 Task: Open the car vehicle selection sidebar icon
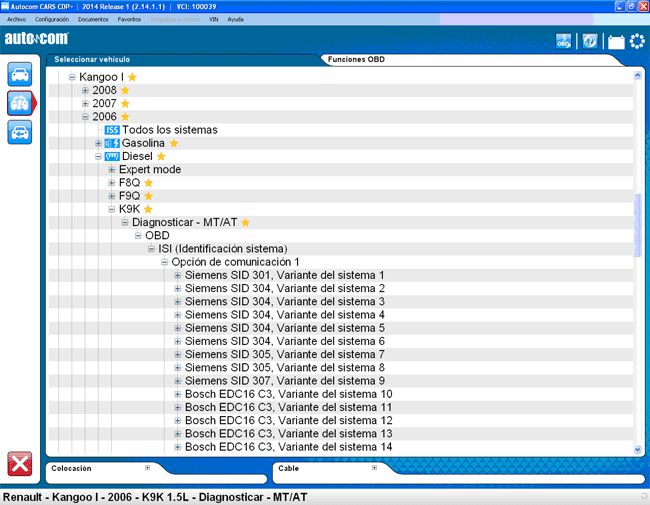[19, 74]
